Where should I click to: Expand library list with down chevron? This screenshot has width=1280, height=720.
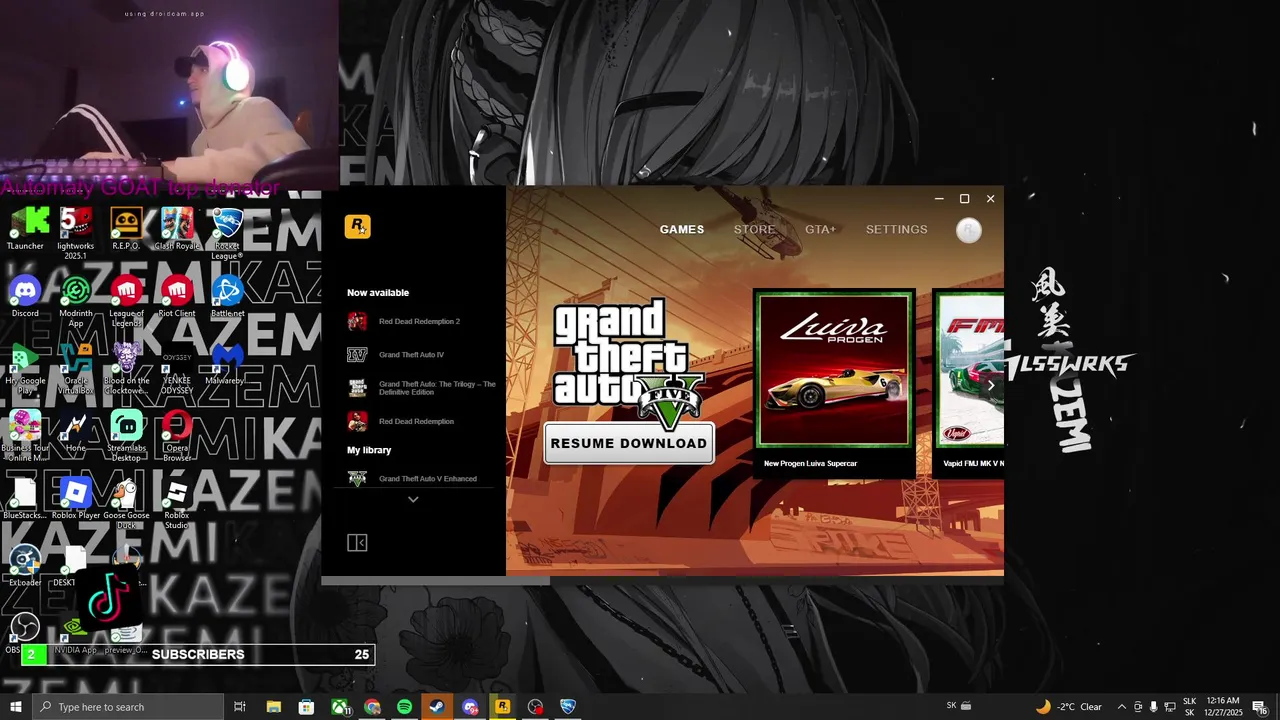coord(413,499)
